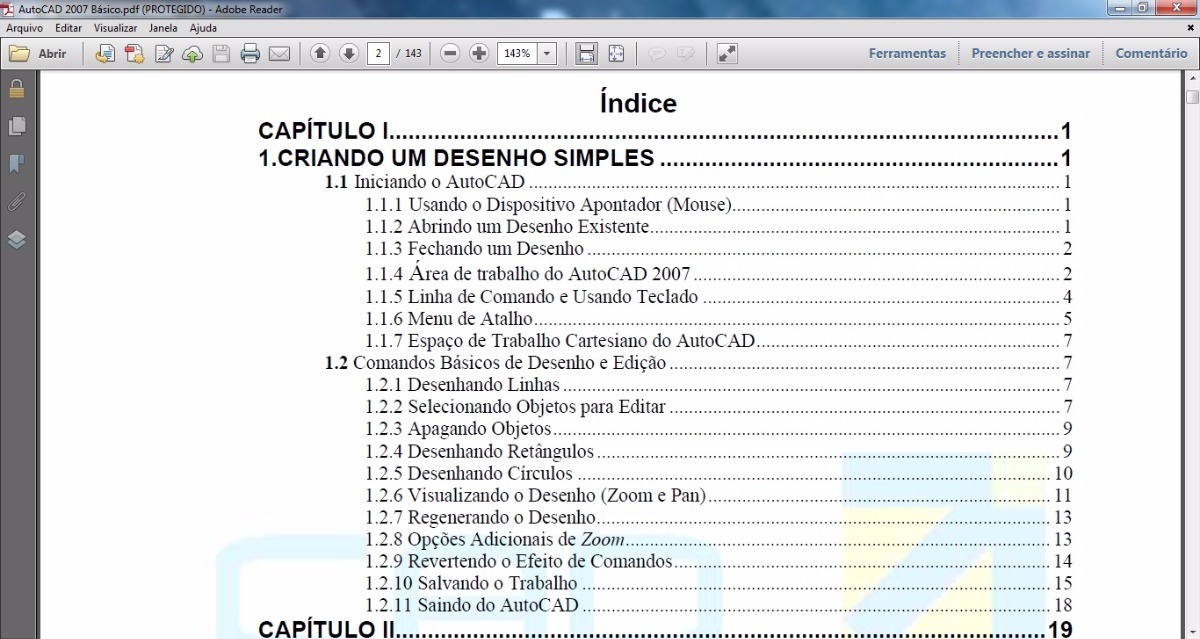The height and width of the screenshot is (639, 1200).
Task: Click 1.2.6 Visualizando o Desenho (Zoom e Pan)
Action: point(719,496)
